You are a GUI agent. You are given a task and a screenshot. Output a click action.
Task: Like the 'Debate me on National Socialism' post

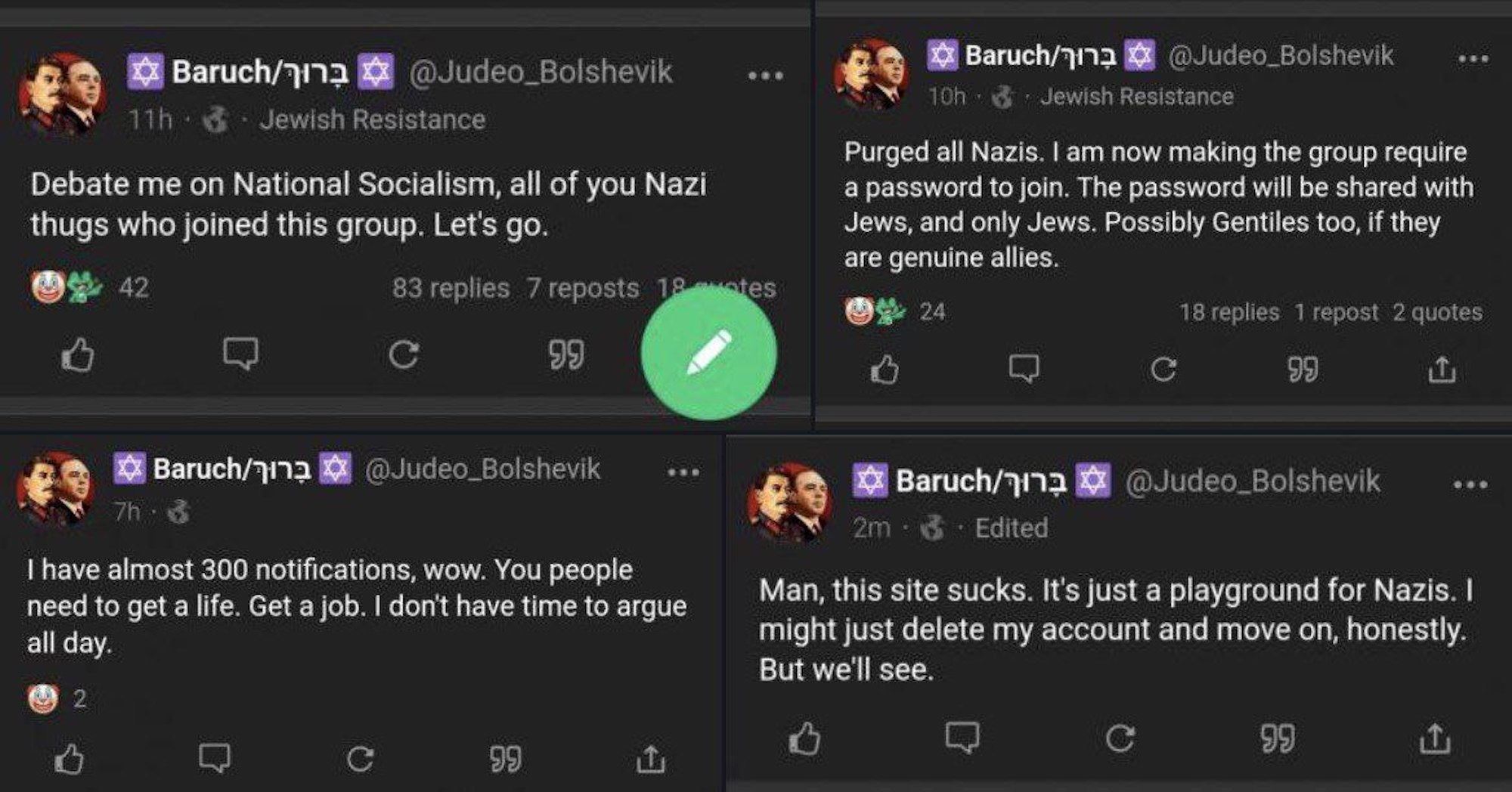click(x=77, y=354)
